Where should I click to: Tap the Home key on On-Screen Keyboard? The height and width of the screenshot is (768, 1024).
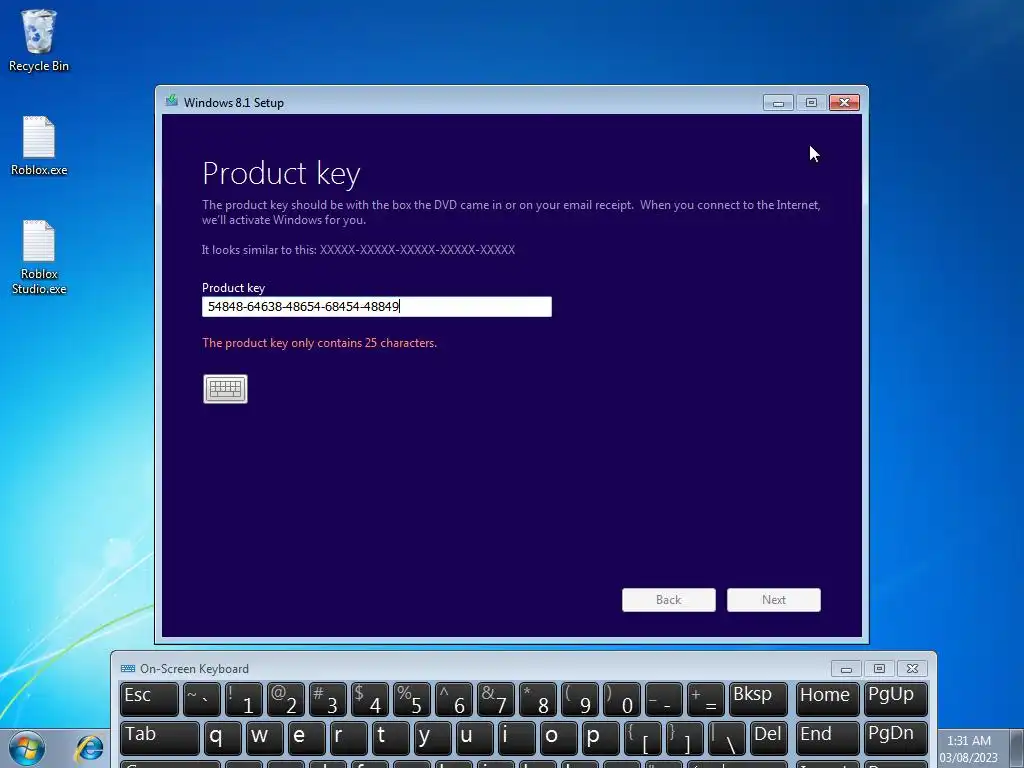pos(827,699)
